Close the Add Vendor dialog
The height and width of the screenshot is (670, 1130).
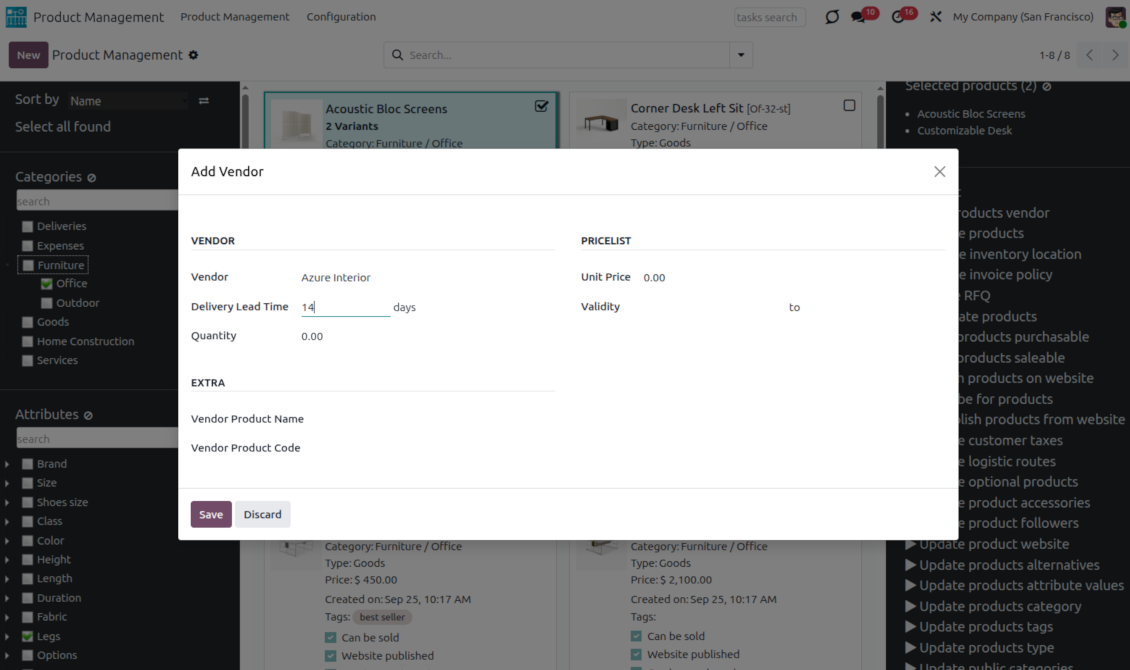(939, 172)
